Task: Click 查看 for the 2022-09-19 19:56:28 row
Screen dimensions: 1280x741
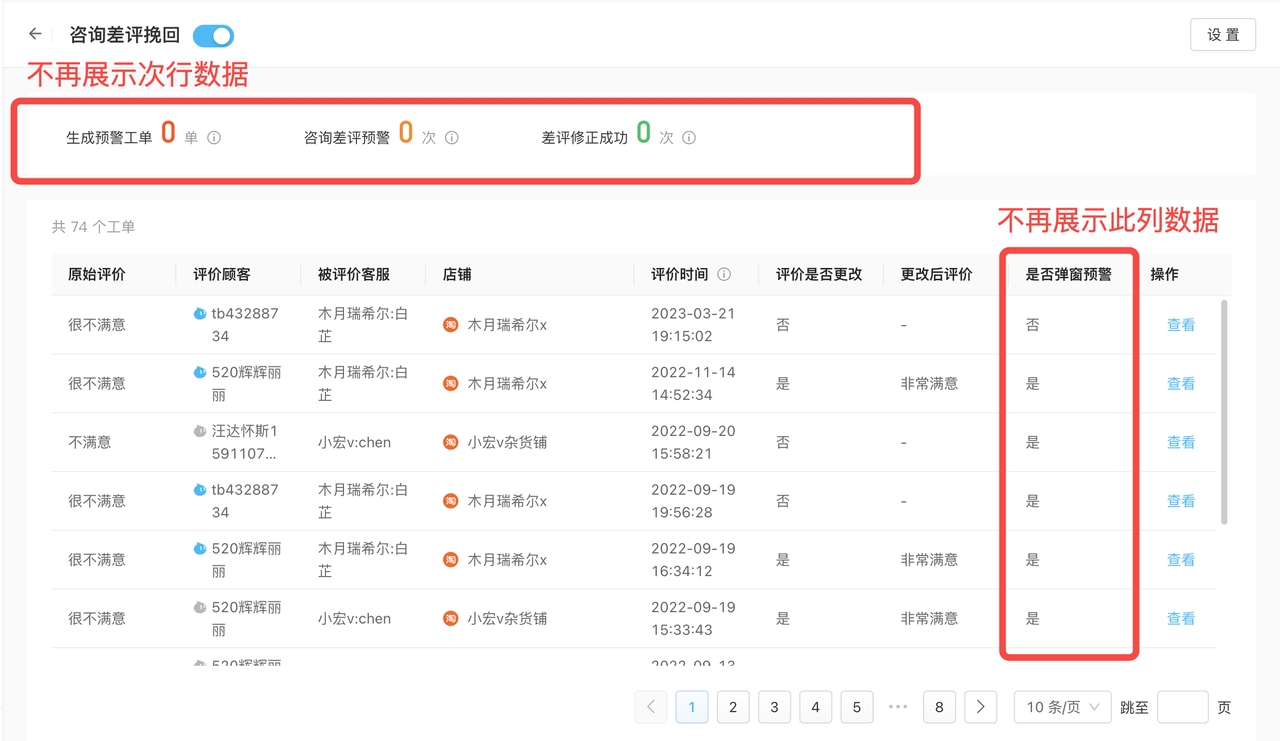Action: [x=1181, y=501]
